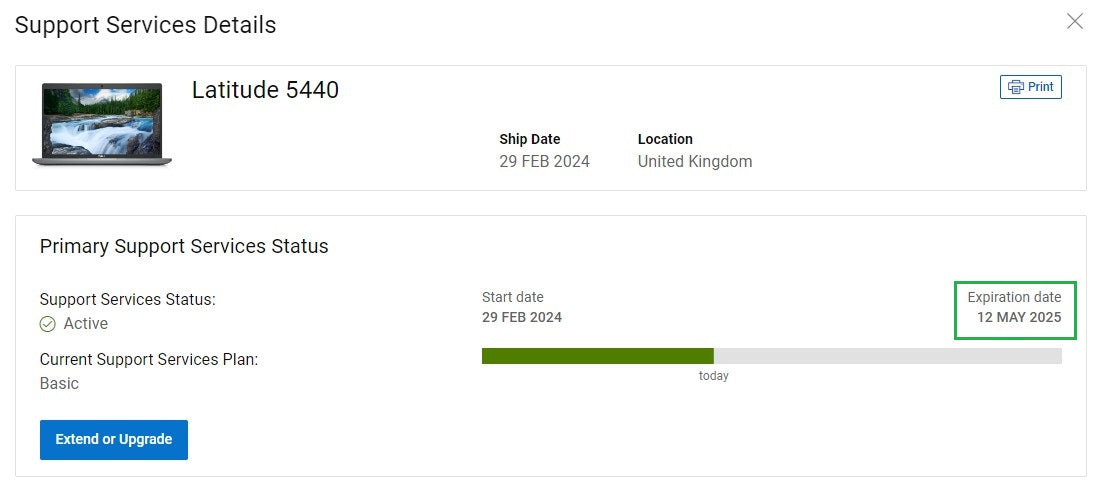This screenshot has width=1100, height=486.
Task: Click the green Active checkmark icon
Action: tap(48, 324)
